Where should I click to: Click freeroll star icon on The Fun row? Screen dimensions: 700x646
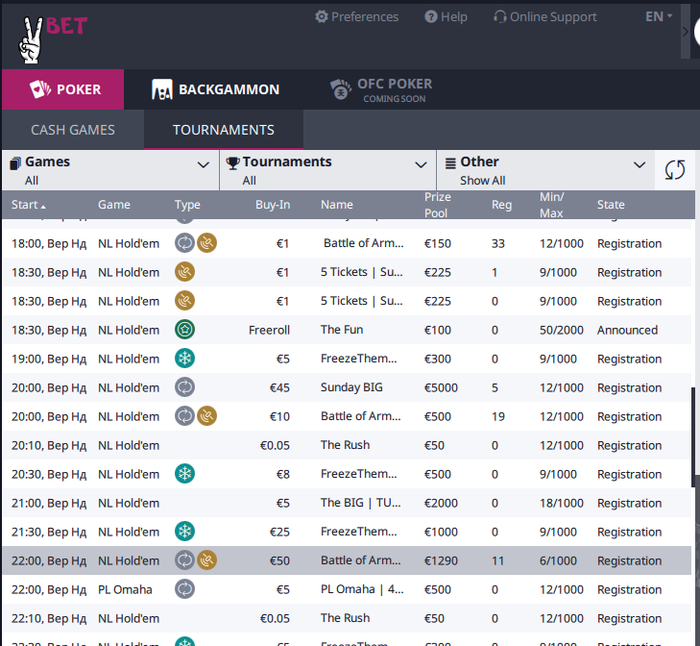184,329
